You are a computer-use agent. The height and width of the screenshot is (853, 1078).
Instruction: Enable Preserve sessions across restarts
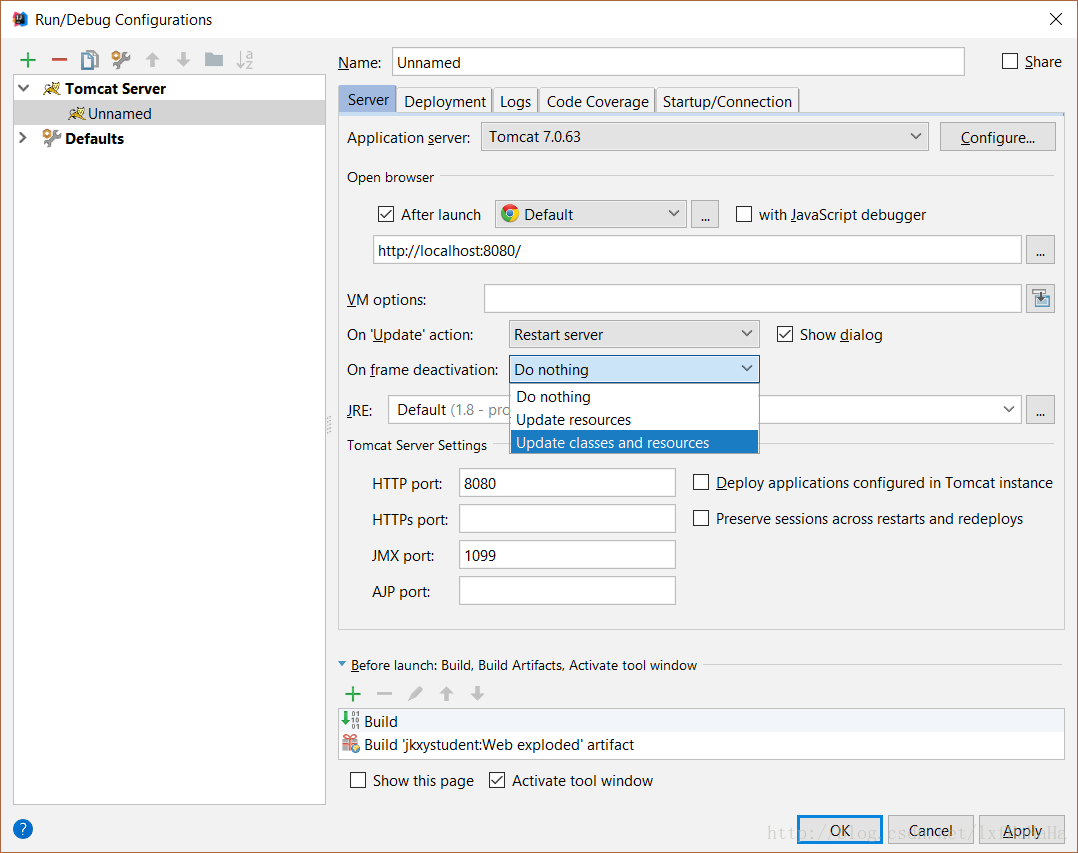click(x=701, y=518)
